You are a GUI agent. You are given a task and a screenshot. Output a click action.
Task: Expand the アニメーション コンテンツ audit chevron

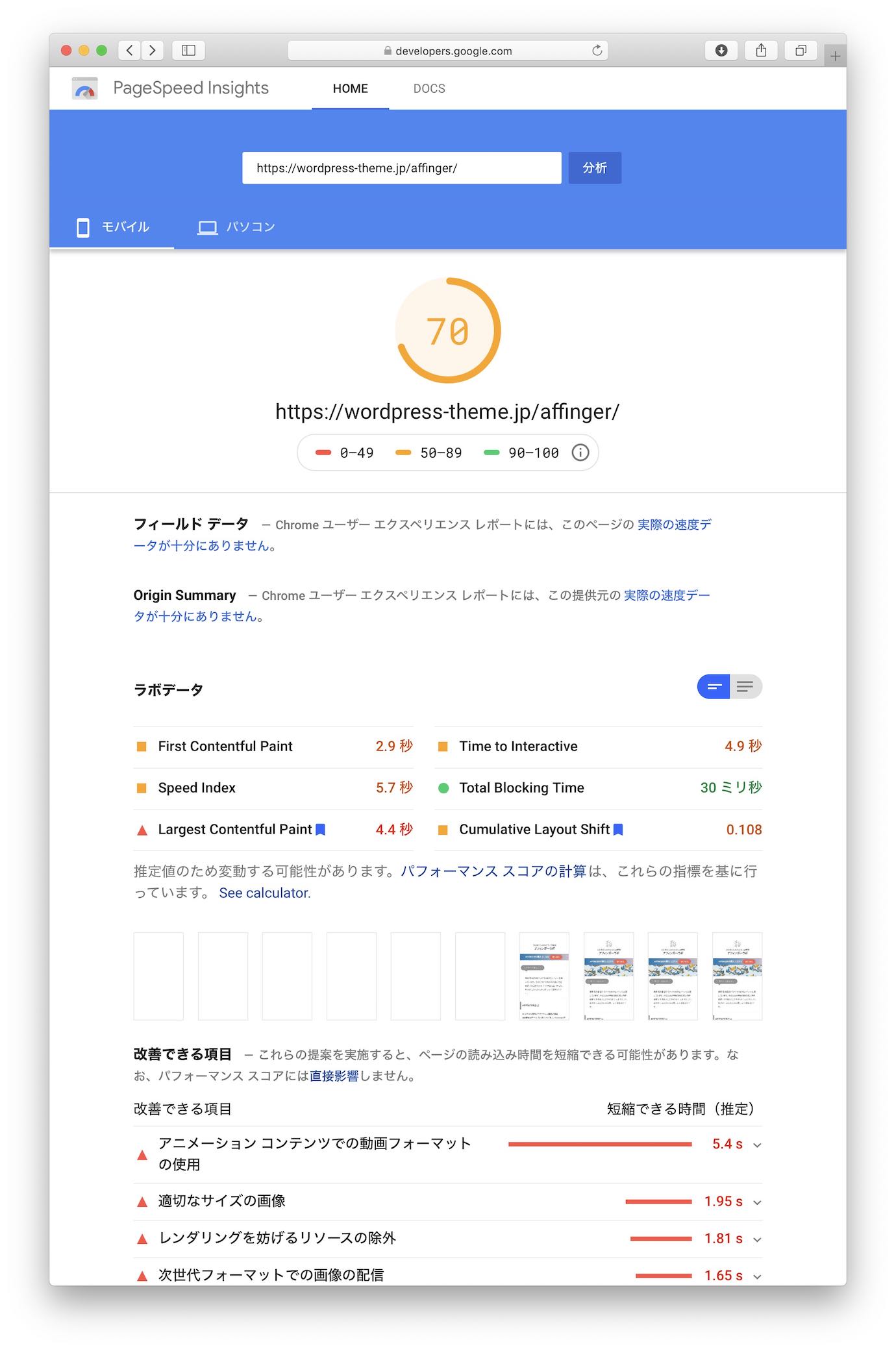(x=757, y=1145)
